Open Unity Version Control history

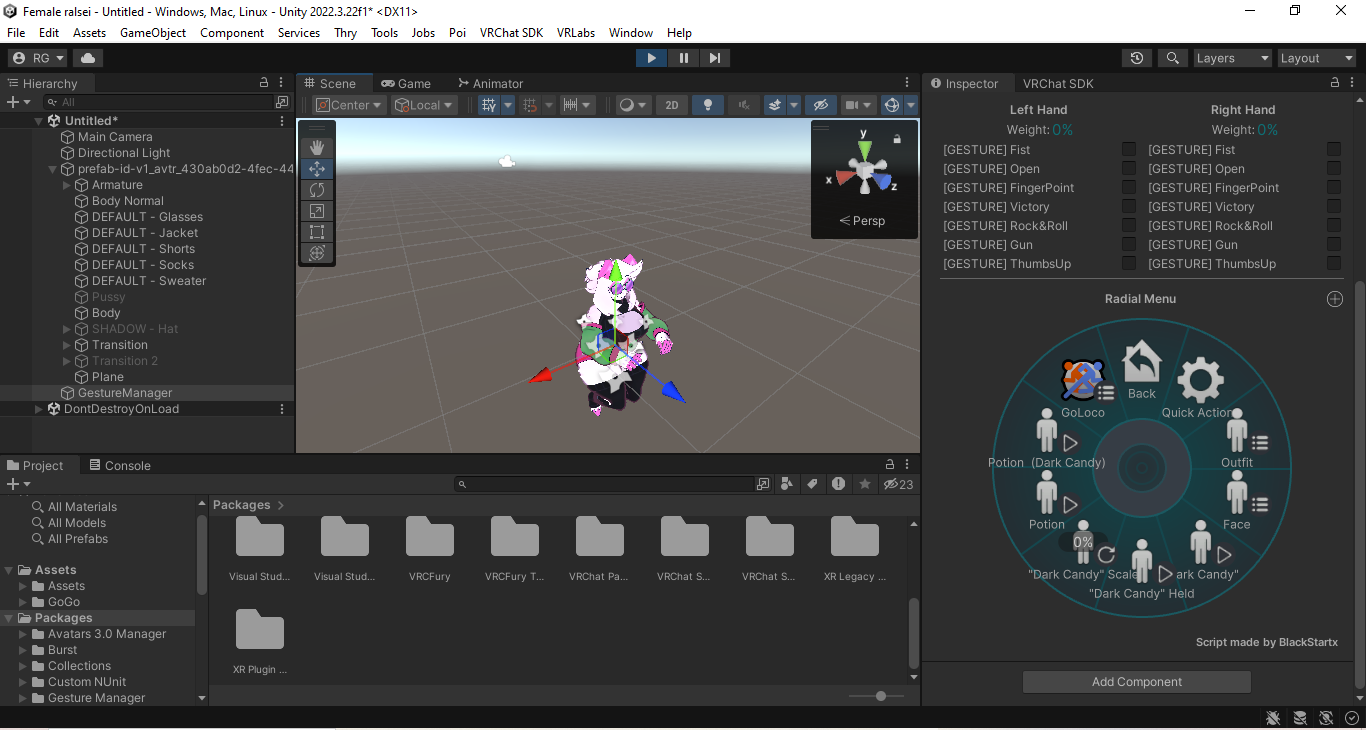(1137, 58)
